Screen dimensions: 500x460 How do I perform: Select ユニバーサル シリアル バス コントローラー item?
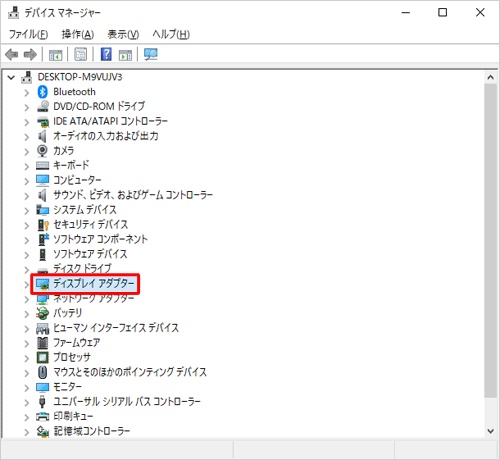pos(127,401)
